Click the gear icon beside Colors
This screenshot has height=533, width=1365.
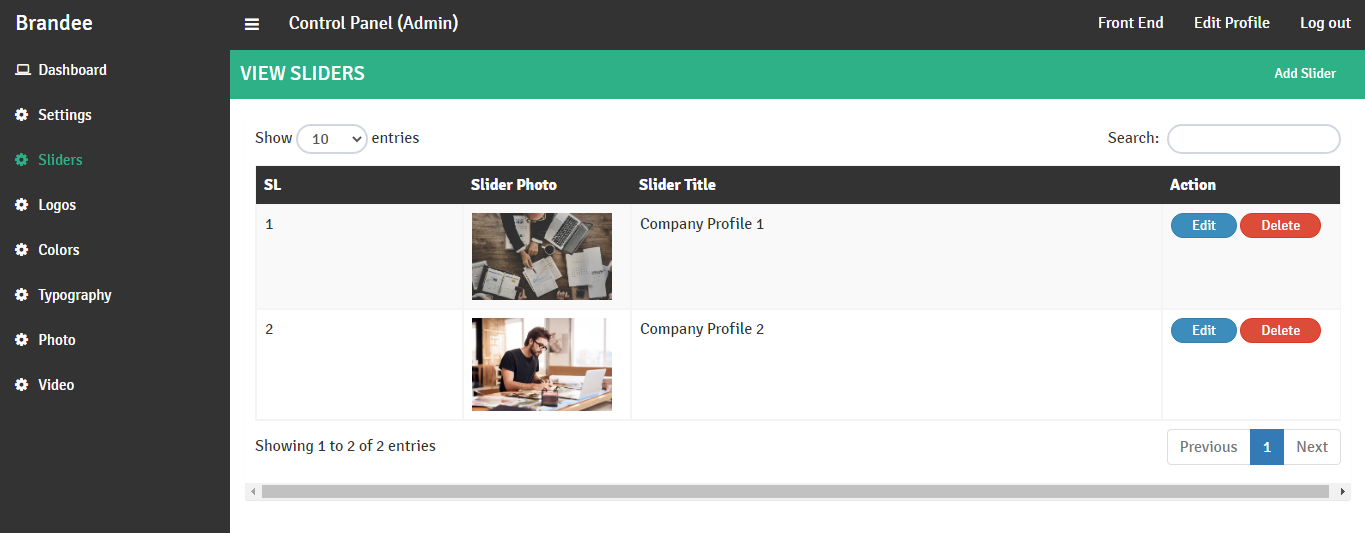click(x=22, y=250)
